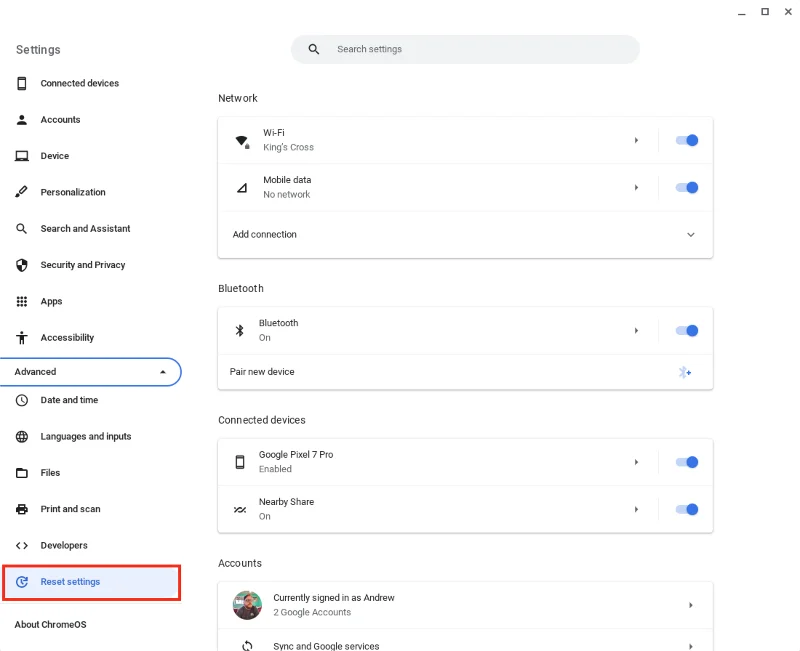The image size is (800, 651).
Task: Select the Wi-Fi network icon
Action: [240, 139]
